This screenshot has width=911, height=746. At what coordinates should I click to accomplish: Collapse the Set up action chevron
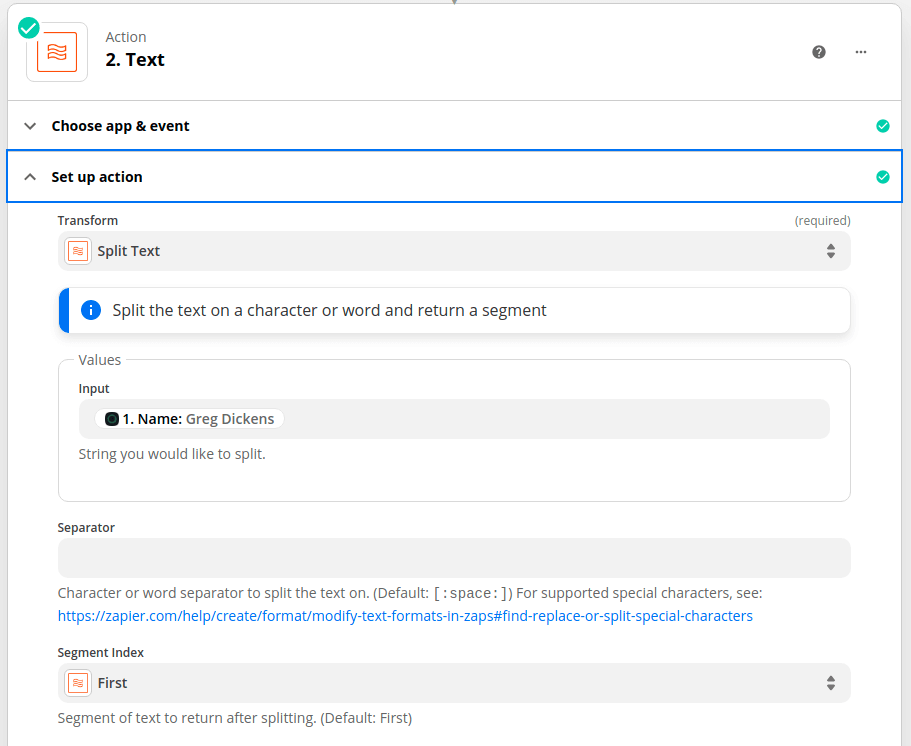[x=30, y=177]
